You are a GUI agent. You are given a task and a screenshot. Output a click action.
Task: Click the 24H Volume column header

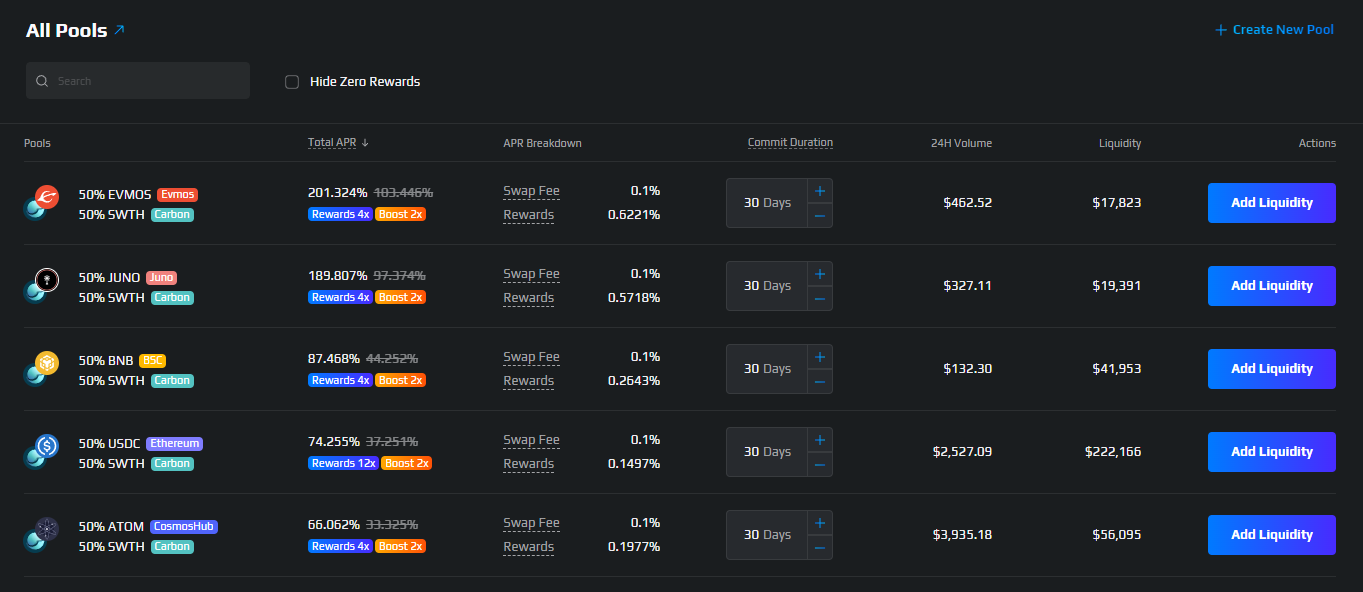[x=962, y=143]
